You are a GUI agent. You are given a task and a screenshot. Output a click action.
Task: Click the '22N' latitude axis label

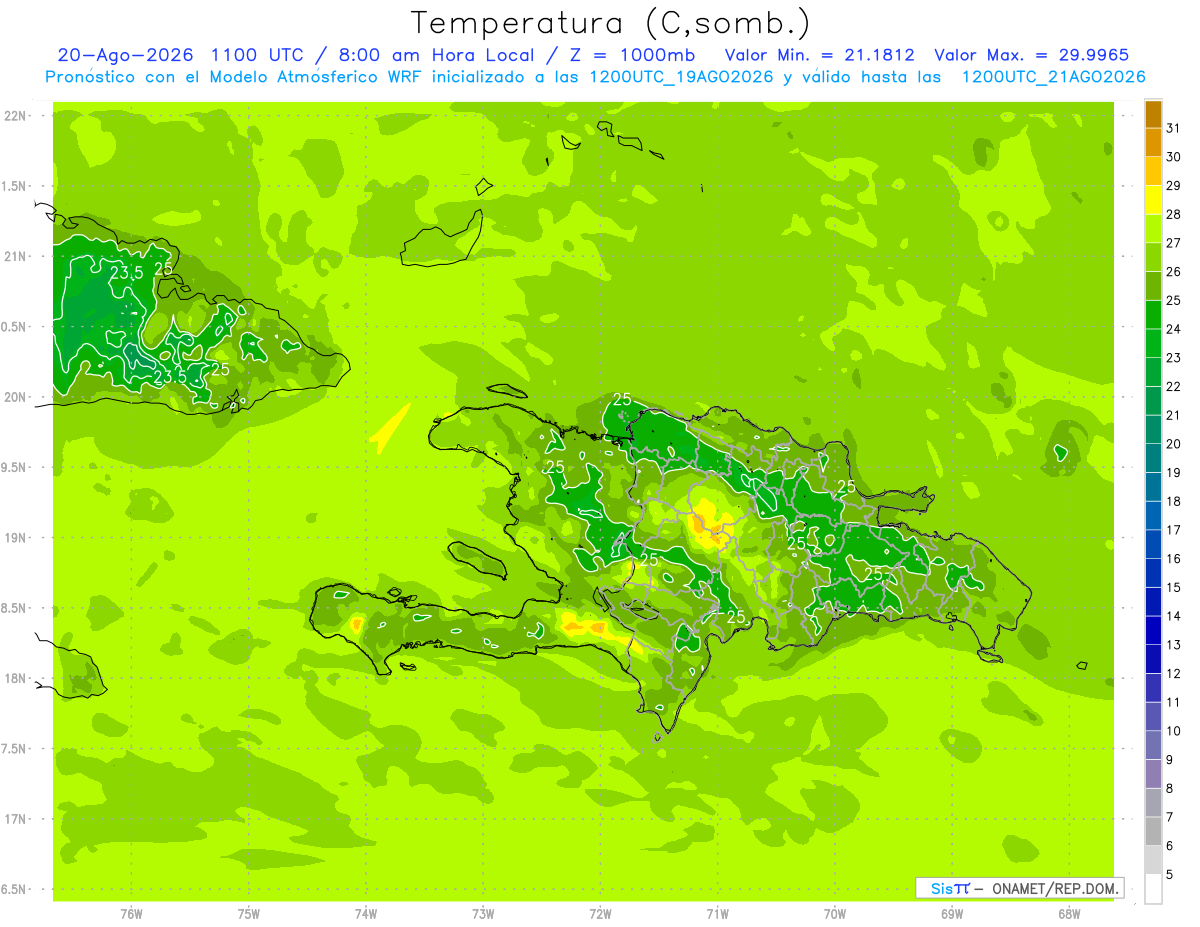click(14, 115)
